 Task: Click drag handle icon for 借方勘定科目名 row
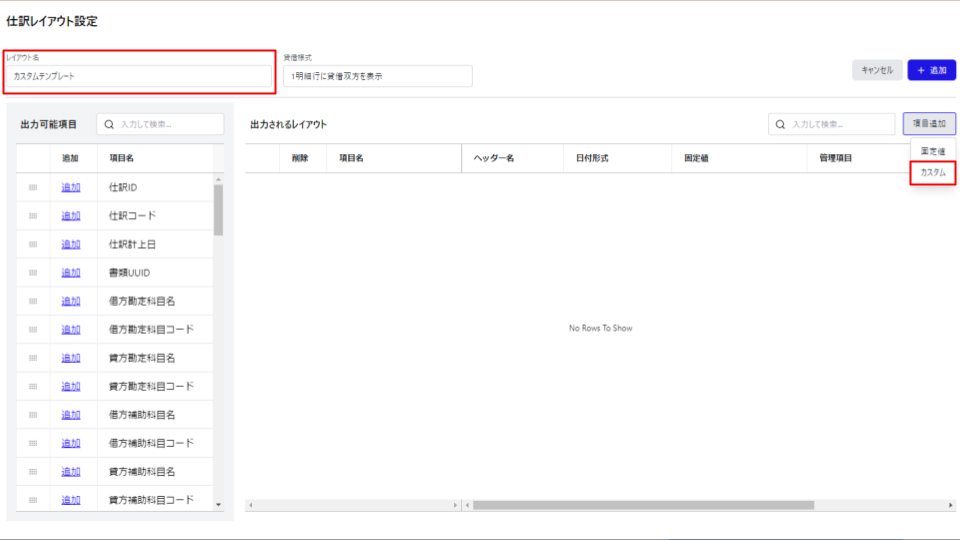tap(33, 301)
